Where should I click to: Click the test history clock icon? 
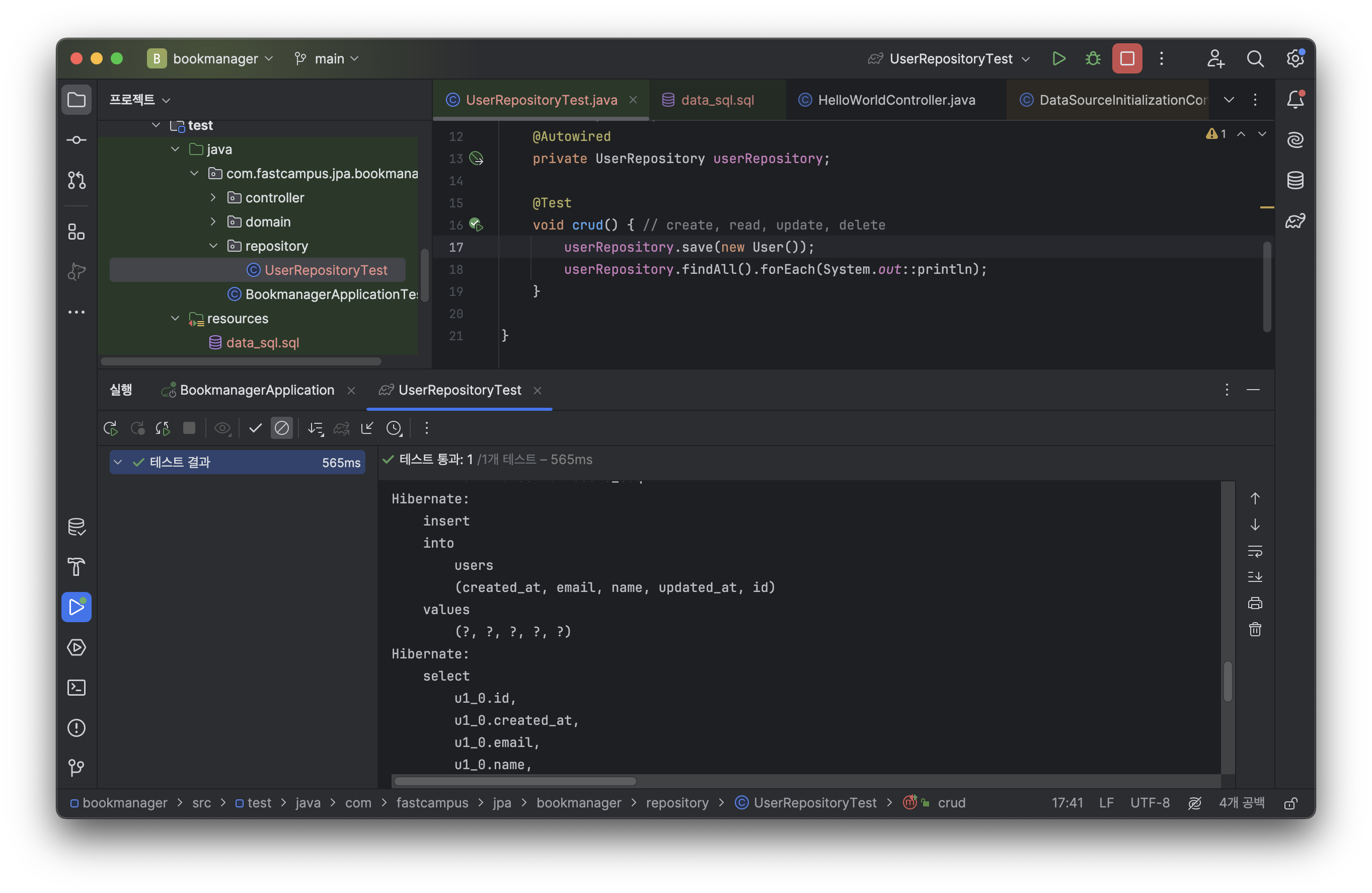click(394, 428)
